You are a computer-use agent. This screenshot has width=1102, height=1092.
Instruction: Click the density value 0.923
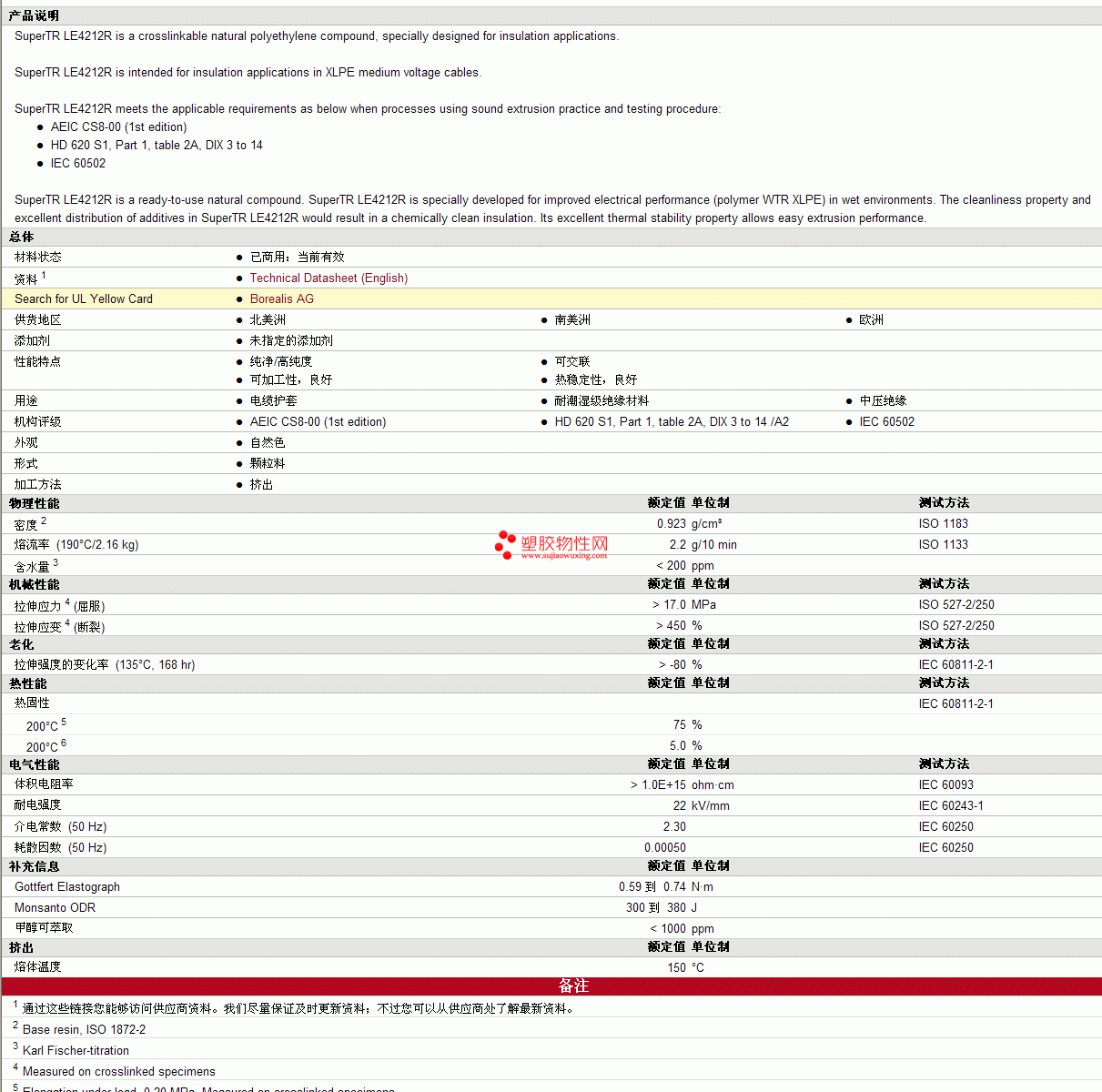(x=672, y=524)
